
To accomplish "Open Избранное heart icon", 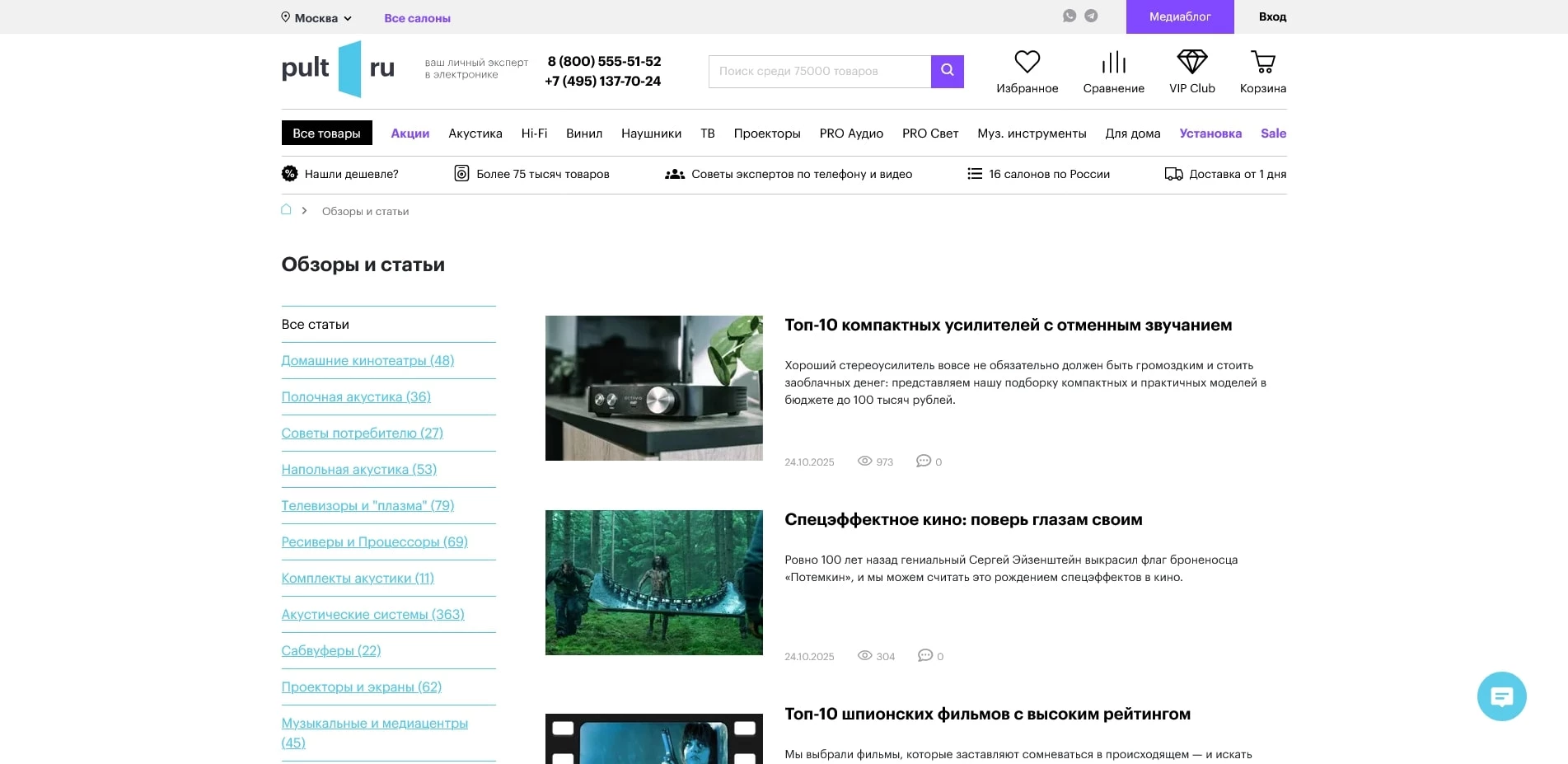I will (1027, 63).
